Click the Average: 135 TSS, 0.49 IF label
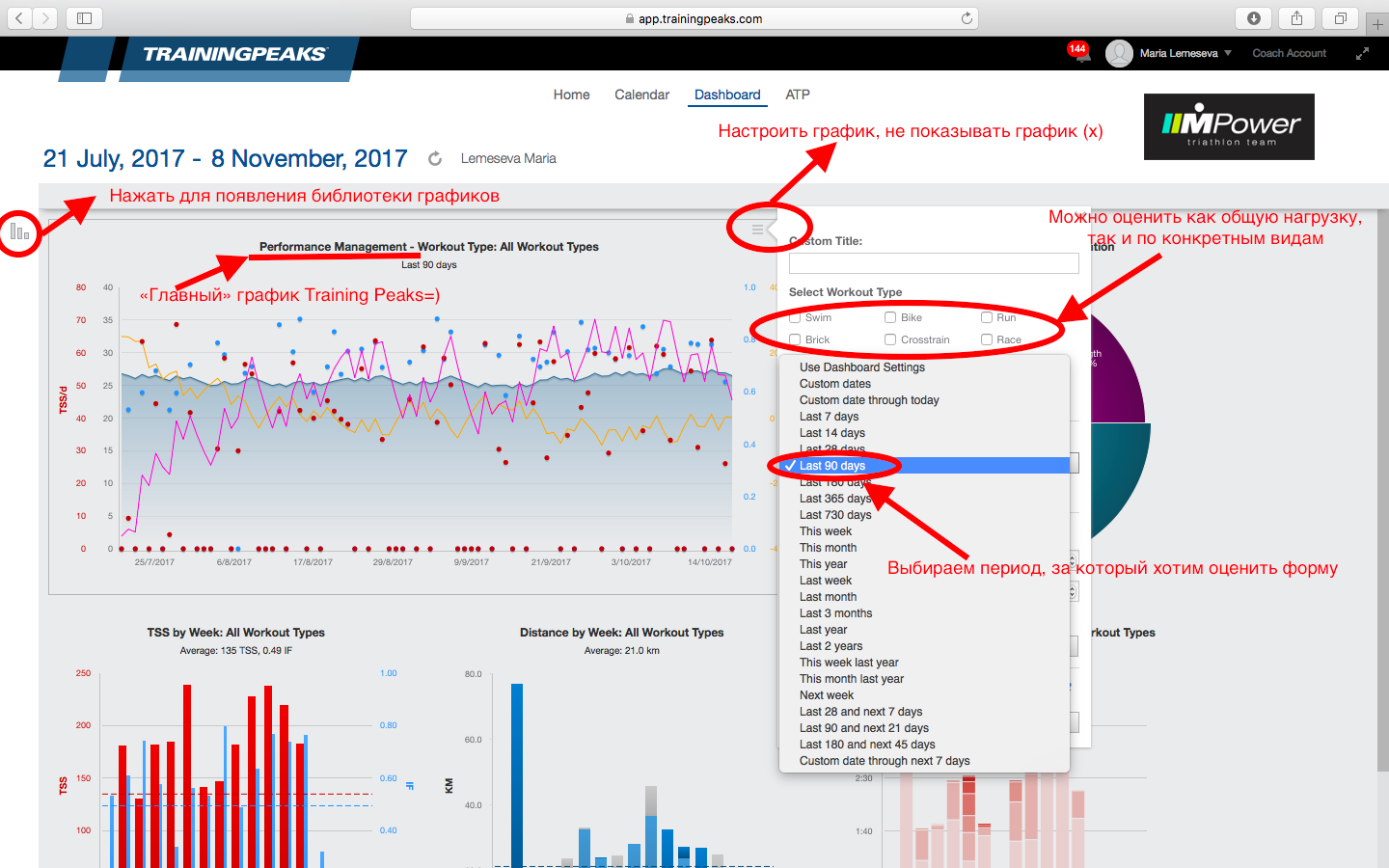The height and width of the screenshot is (868, 1389). coord(236,651)
